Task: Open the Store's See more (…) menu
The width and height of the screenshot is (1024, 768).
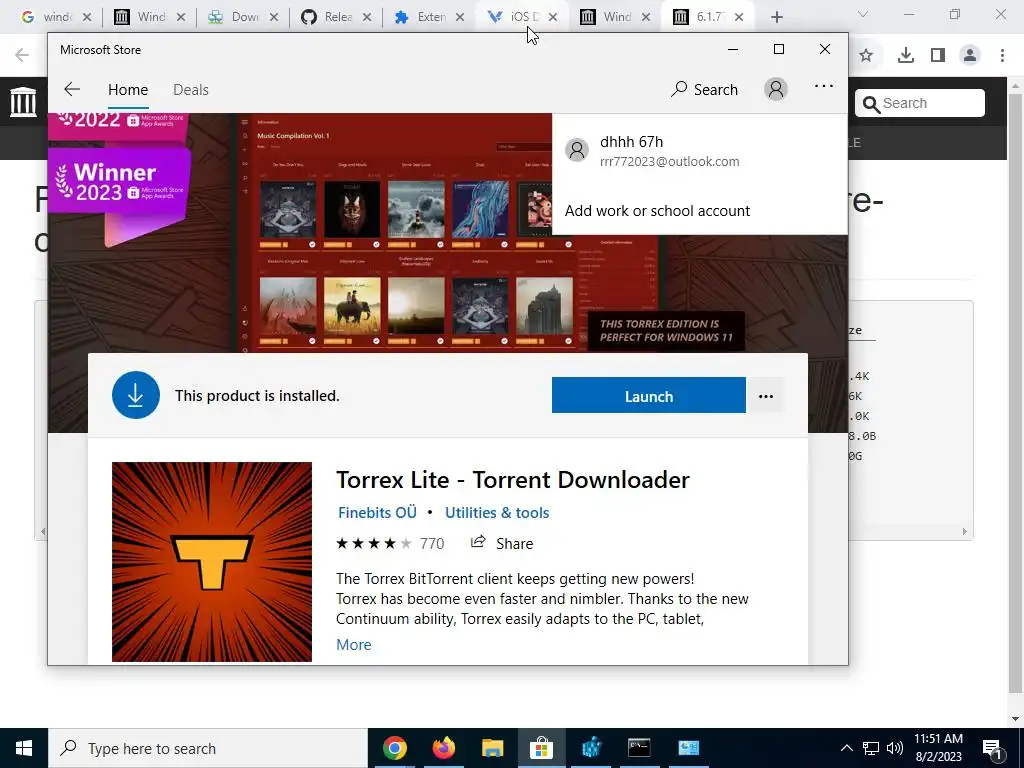Action: [x=824, y=86]
